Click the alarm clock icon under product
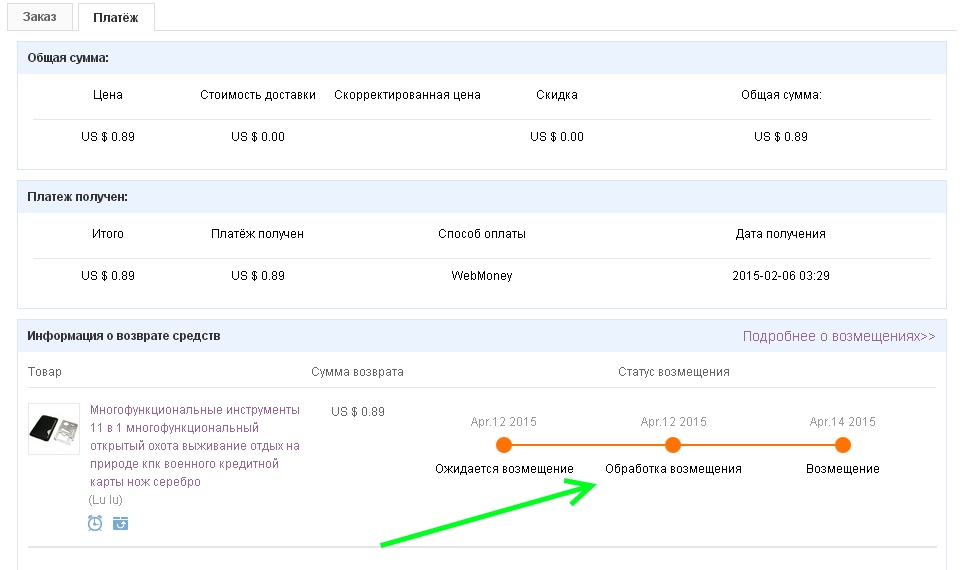This screenshot has width=967, height=570. click(x=95, y=523)
